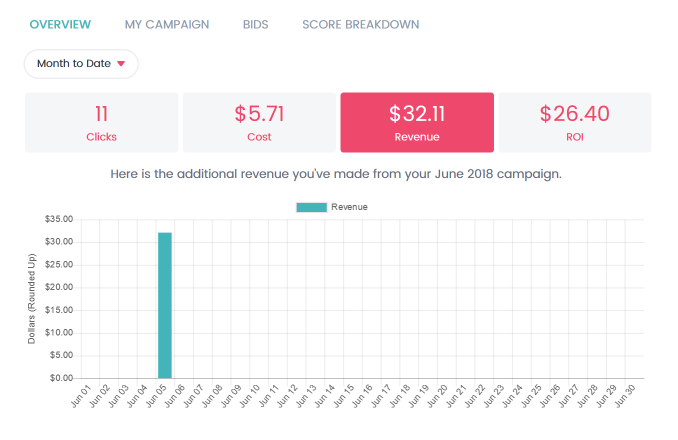Select the 11 Clicks metric card

(102, 122)
